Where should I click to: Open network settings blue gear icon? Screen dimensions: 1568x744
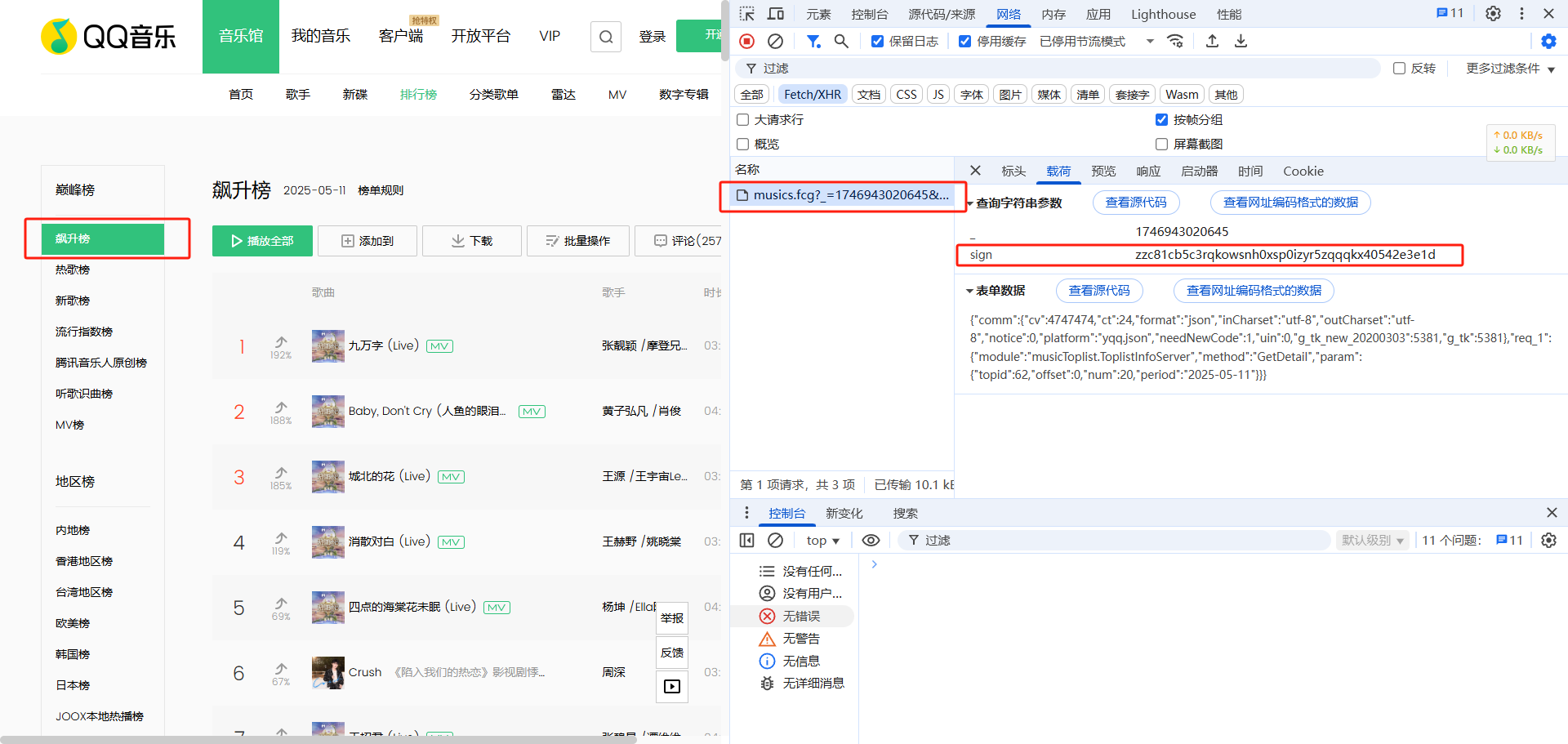click(x=1548, y=41)
